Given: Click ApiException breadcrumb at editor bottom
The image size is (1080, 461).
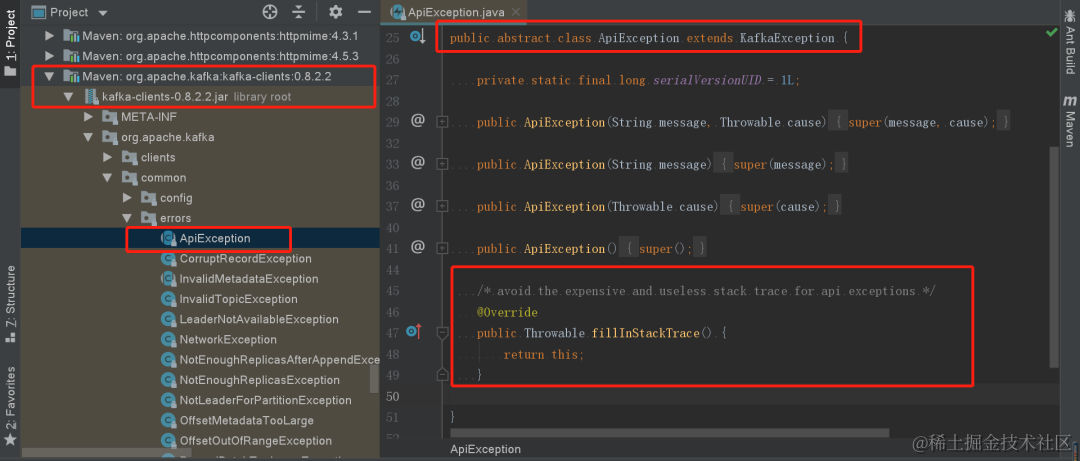Looking at the screenshot, I should pos(486,449).
